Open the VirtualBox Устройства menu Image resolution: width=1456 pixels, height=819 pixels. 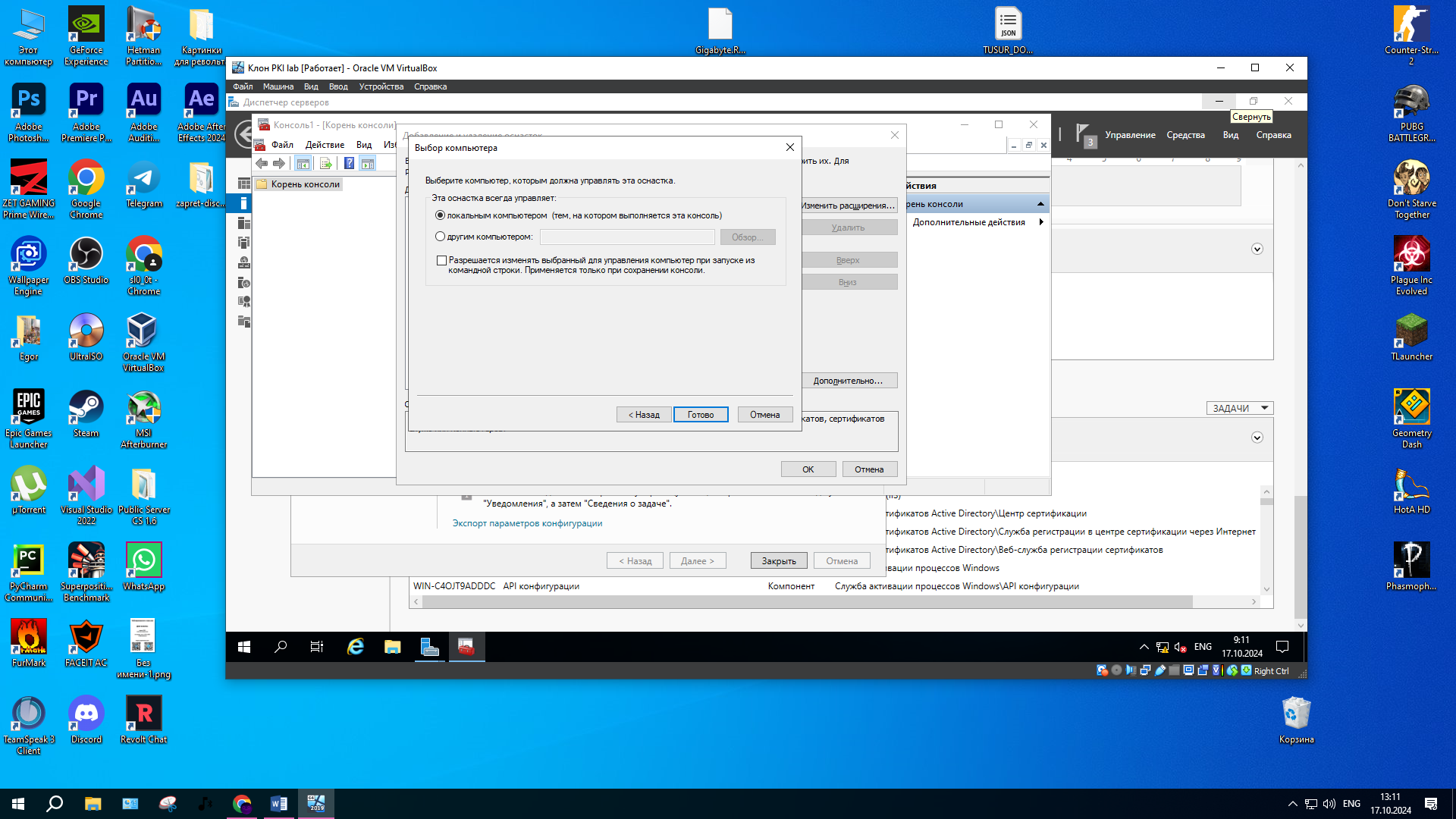381,86
